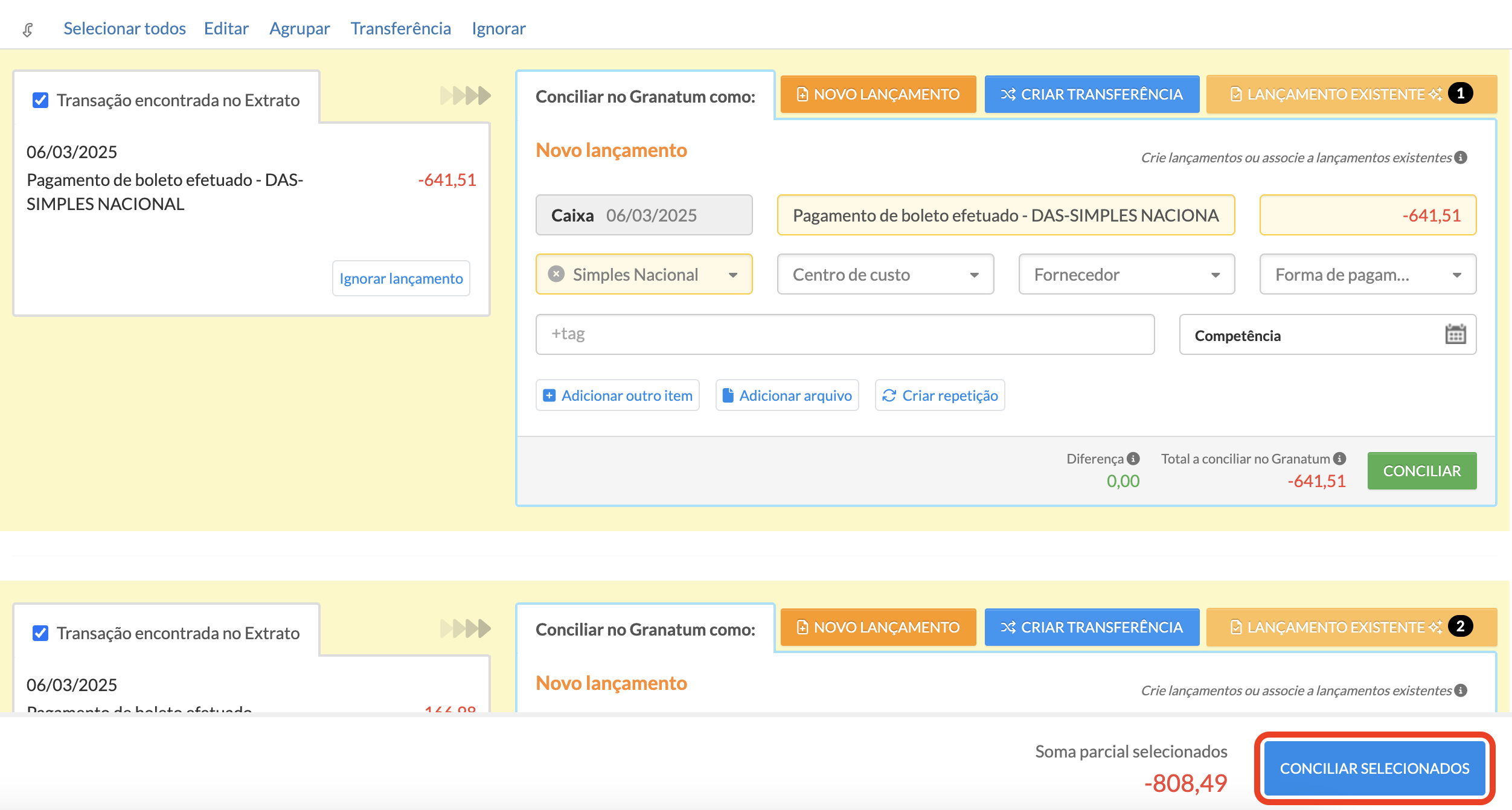
Task: Click the calendar icon in Competência field
Action: pyautogui.click(x=1455, y=334)
